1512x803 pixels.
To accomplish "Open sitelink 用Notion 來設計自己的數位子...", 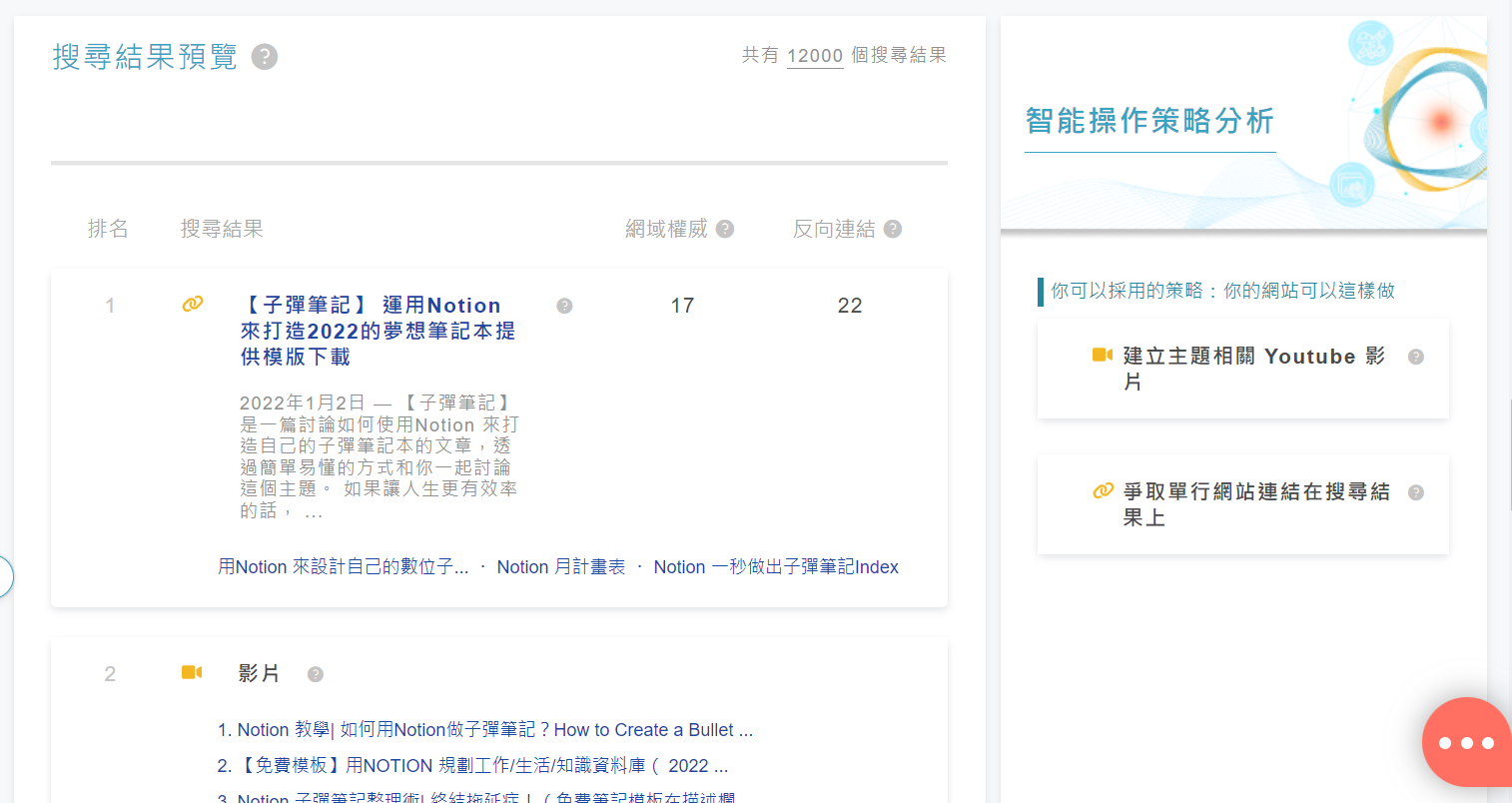I will point(344,567).
